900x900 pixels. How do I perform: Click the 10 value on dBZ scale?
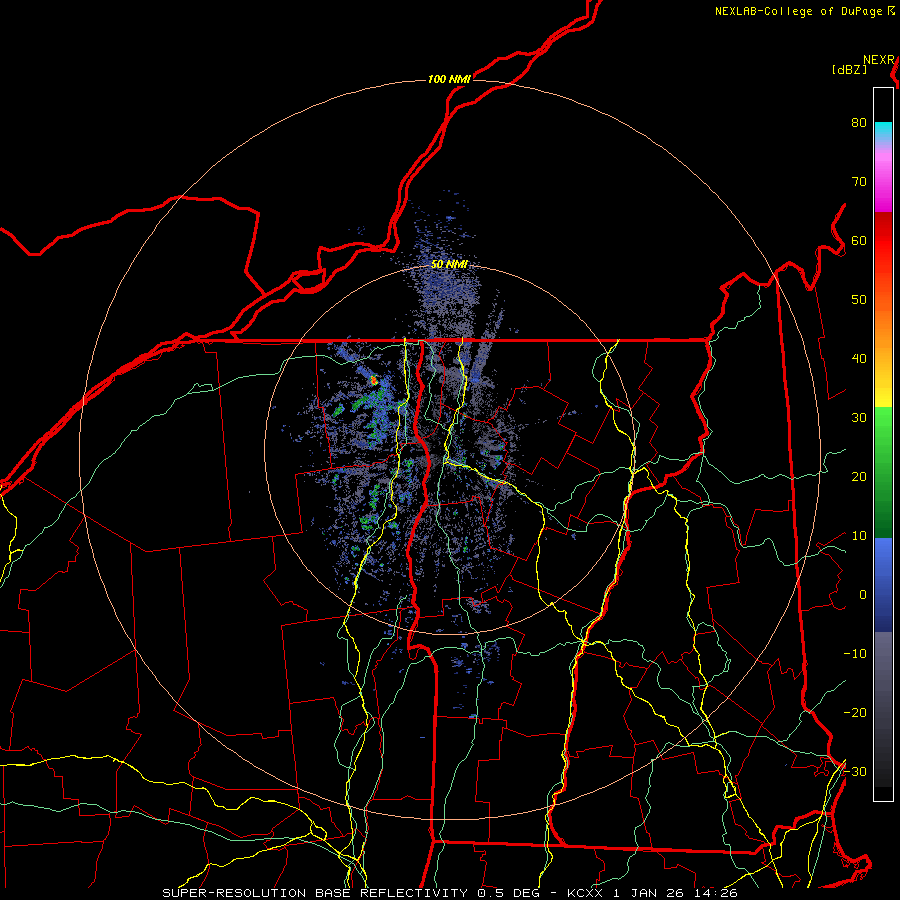[x=859, y=536]
